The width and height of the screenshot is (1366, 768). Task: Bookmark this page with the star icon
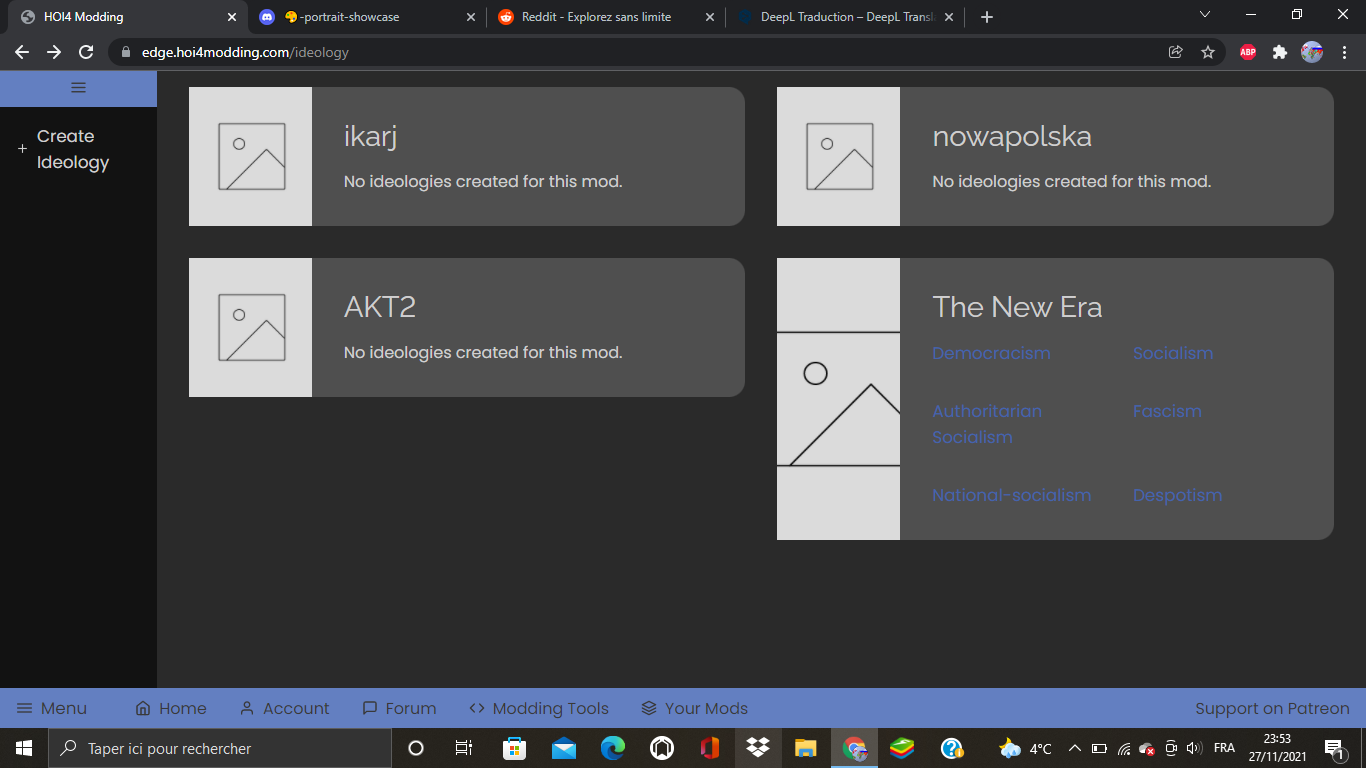[1208, 52]
